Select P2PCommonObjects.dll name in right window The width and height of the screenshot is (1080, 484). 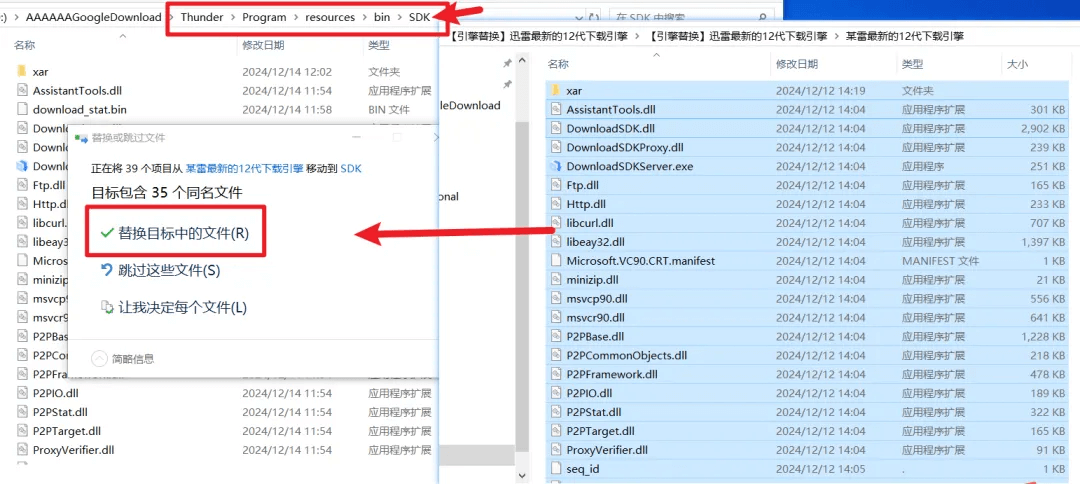click(627, 356)
